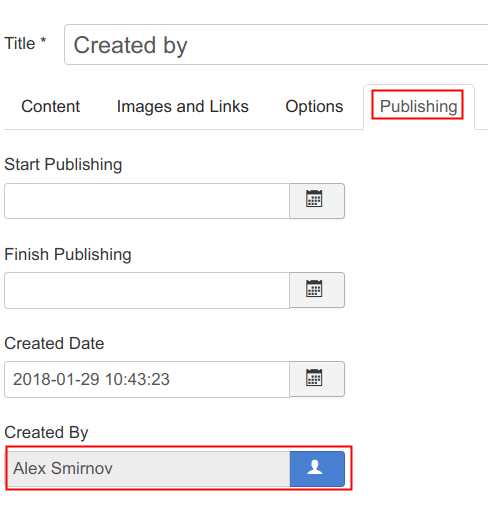Select the Publishing tab
The width and height of the screenshot is (488, 514).
pyautogui.click(x=418, y=107)
